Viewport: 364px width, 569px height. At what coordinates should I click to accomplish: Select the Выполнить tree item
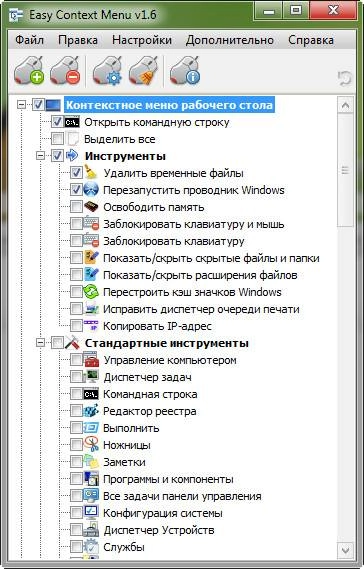(x=131, y=428)
